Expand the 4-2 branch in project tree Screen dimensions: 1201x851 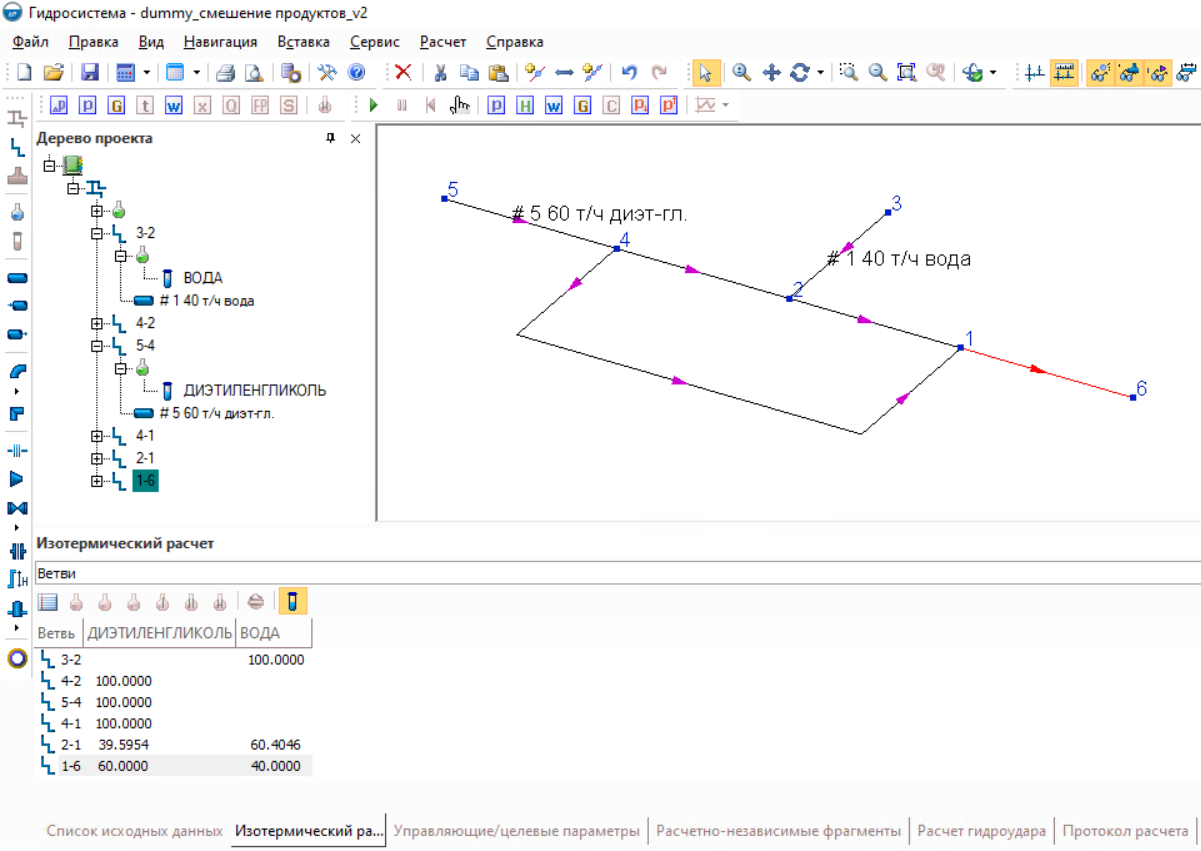(x=97, y=323)
